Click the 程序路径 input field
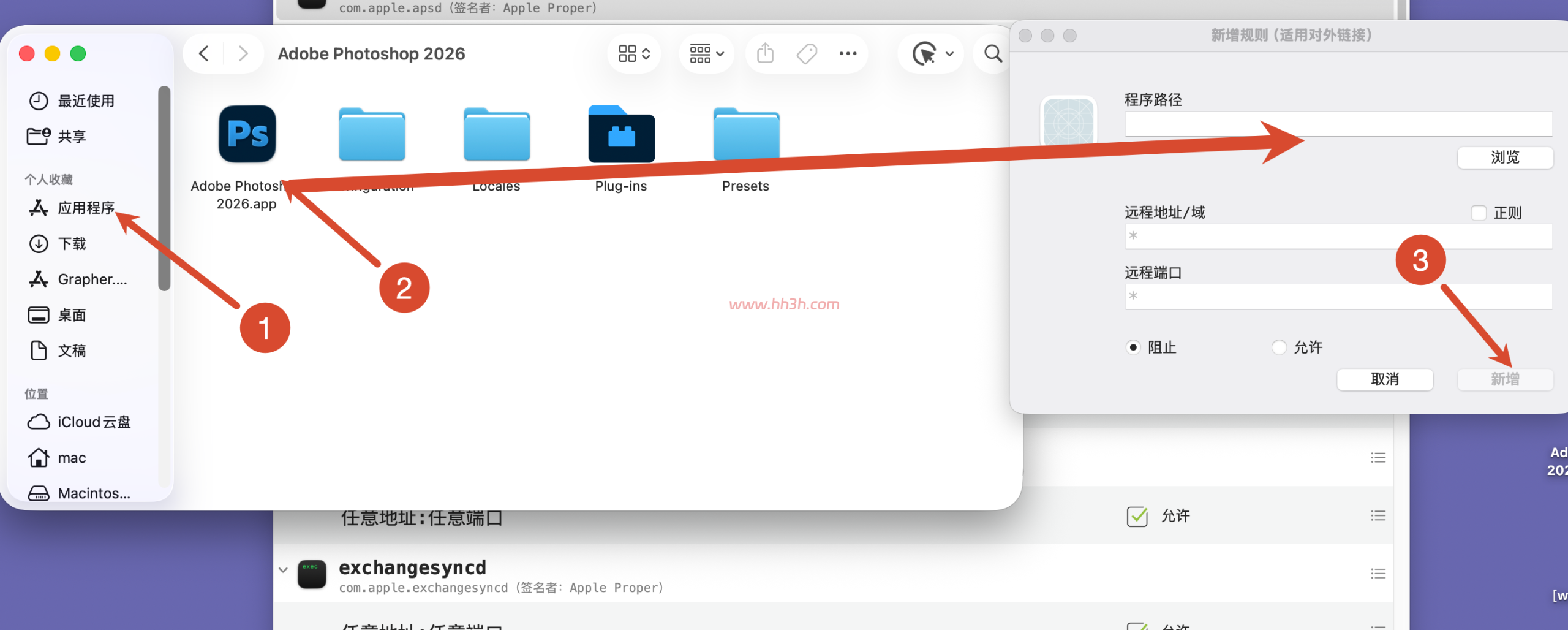The height and width of the screenshot is (630, 1568). pyautogui.click(x=1338, y=124)
